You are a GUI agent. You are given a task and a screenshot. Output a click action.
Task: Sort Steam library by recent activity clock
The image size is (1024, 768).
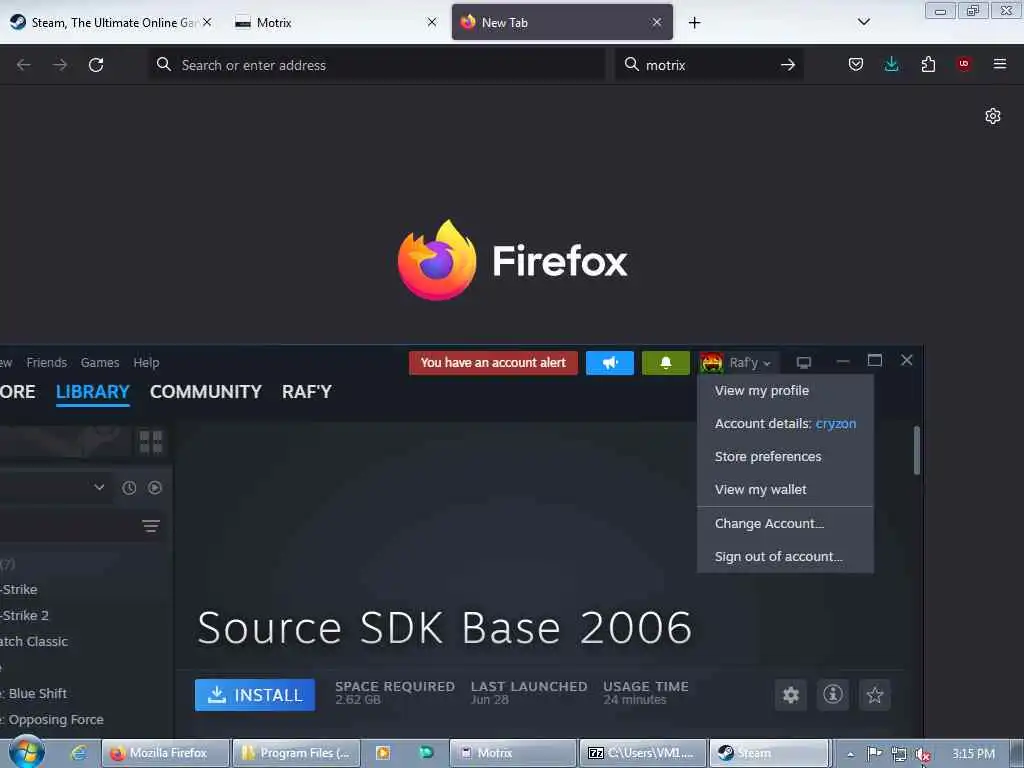(129, 488)
